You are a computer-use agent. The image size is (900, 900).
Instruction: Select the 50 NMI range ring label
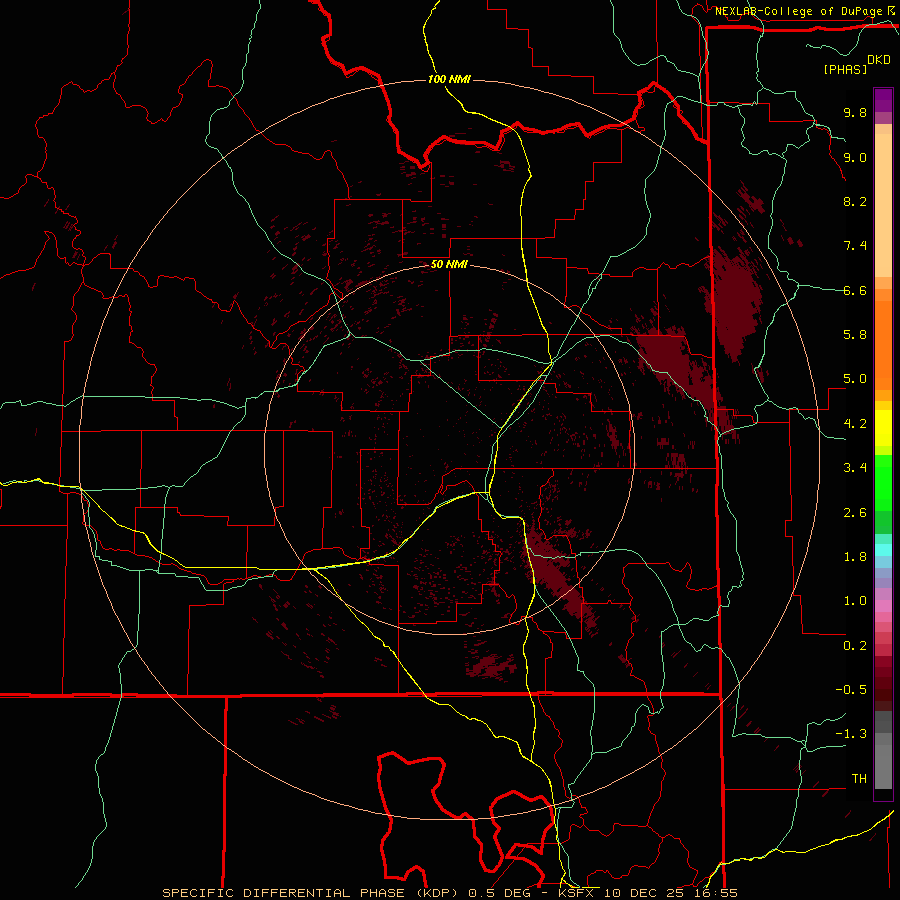(x=449, y=265)
